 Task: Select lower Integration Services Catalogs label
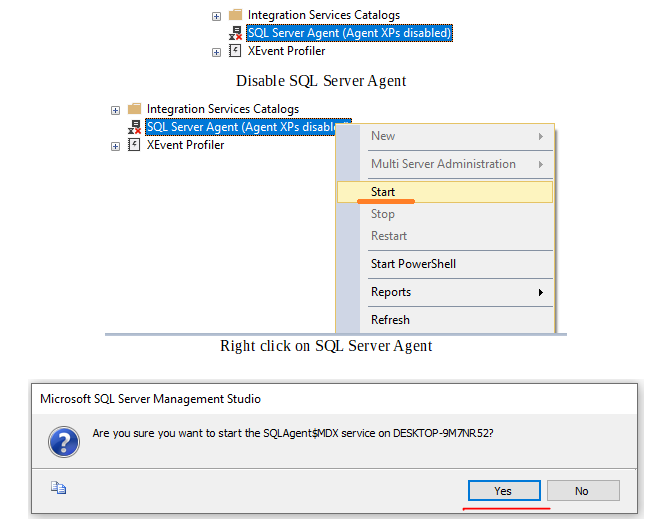pyautogui.click(x=223, y=109)
